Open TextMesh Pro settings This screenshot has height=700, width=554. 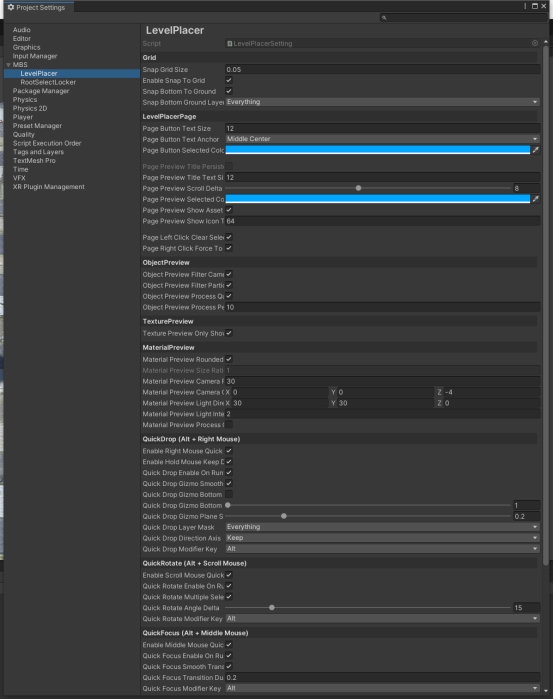pyautogui.click(x=34, y=161)
